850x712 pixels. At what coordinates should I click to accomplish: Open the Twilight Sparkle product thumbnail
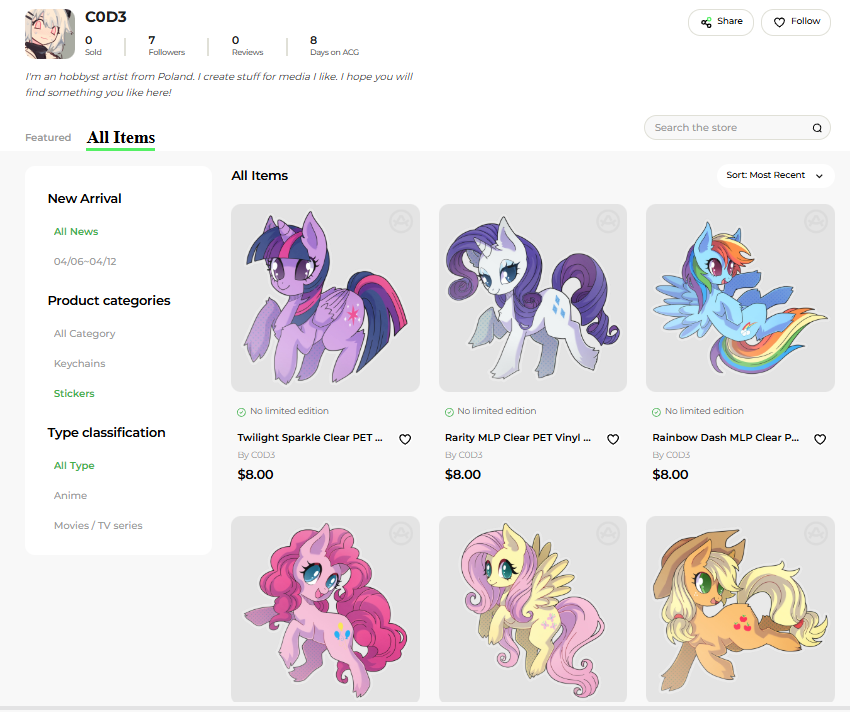(325, 298)
